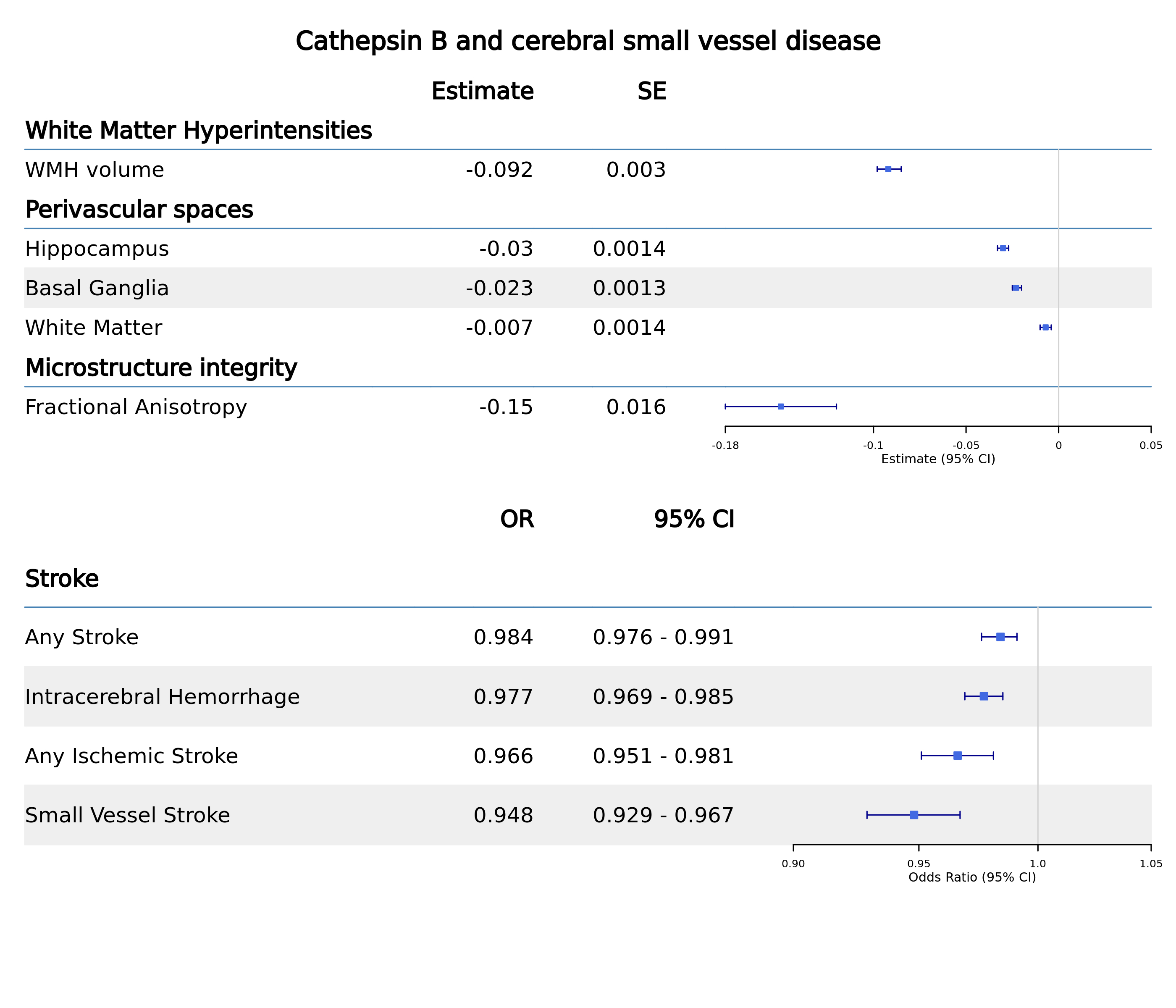Click the Small Vessel Stroke marker

point(914,815)
